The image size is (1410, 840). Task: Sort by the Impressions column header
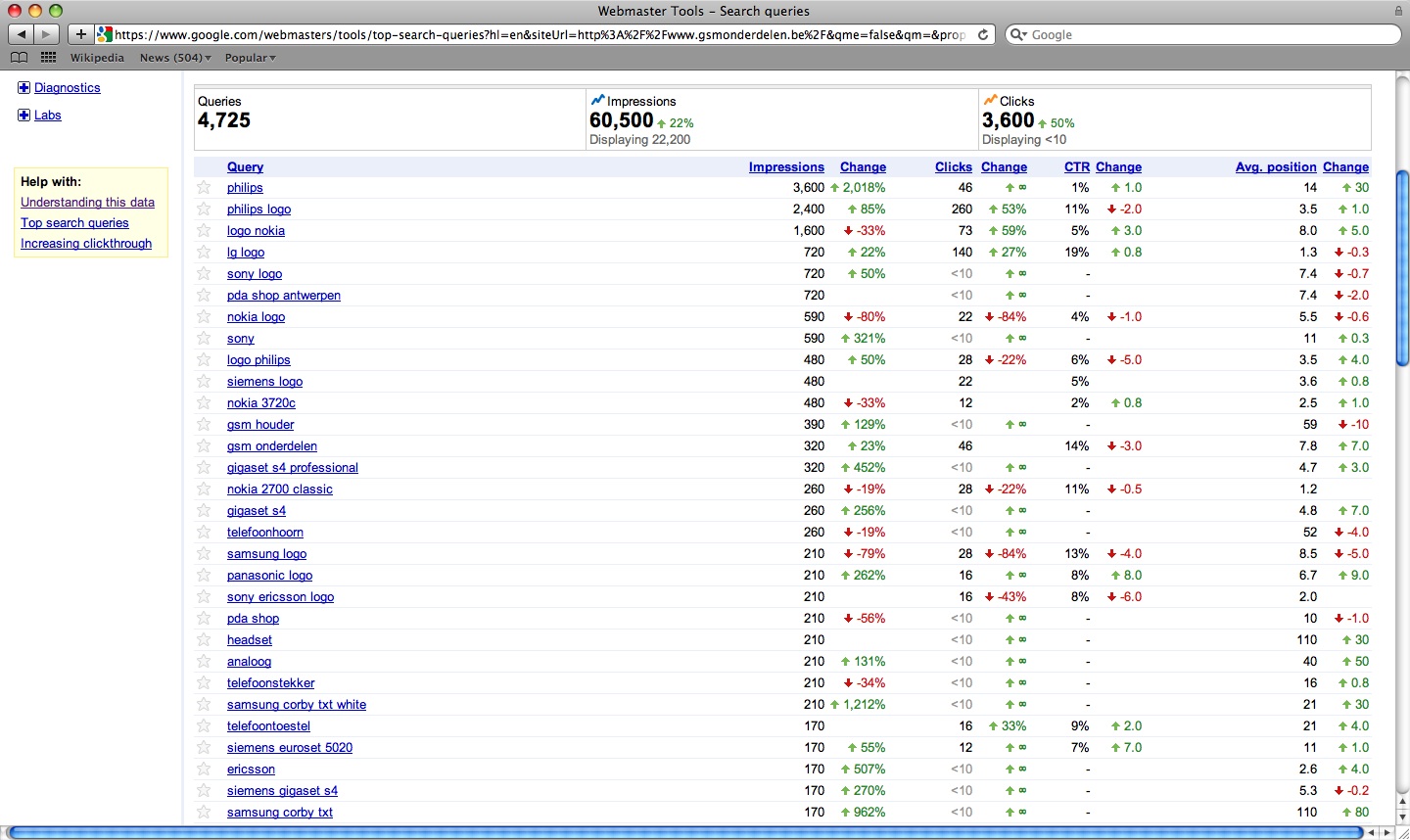pos(786,167)
